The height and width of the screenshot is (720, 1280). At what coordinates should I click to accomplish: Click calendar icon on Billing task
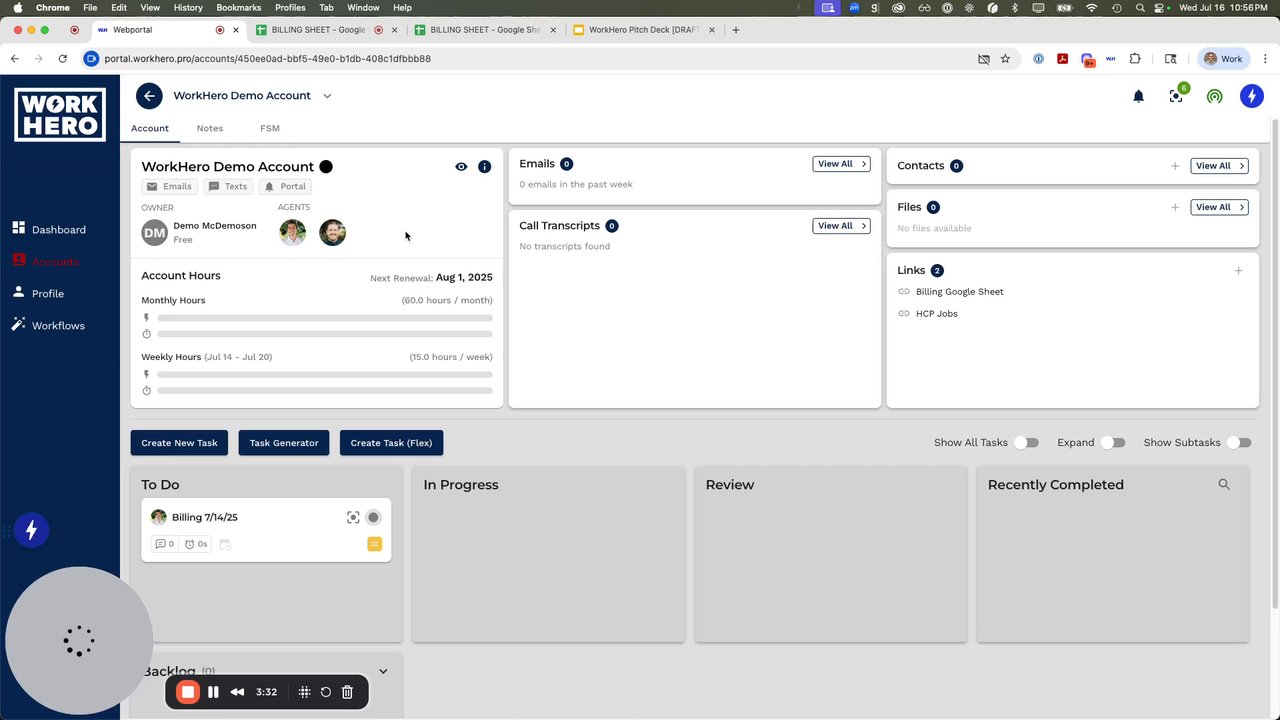[x=225, y=544]
